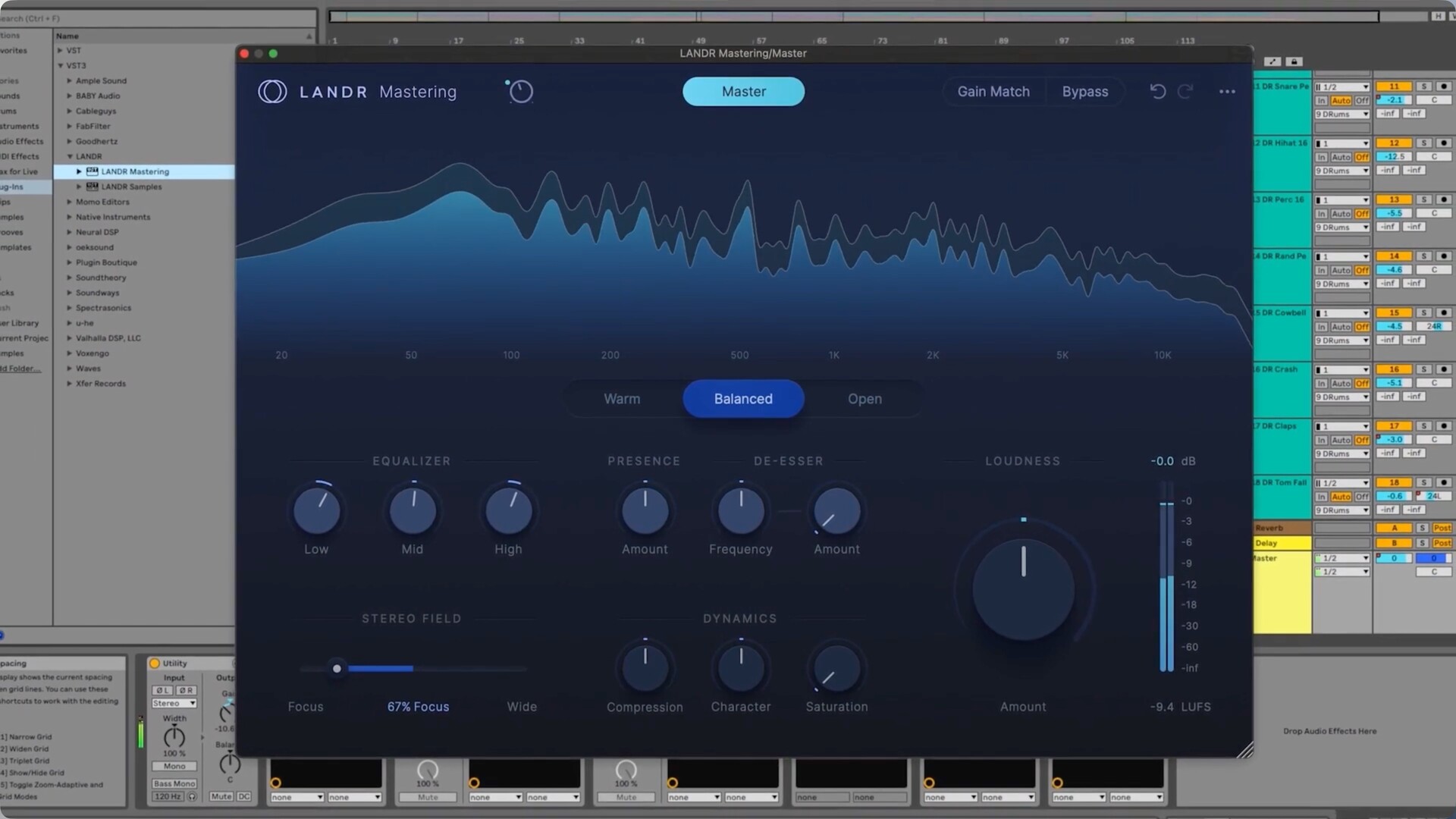Click the large Loudness Amount knob
Image resolution: width=1456 pixels, height=819 pixels.
click(x=1023, y=589)
